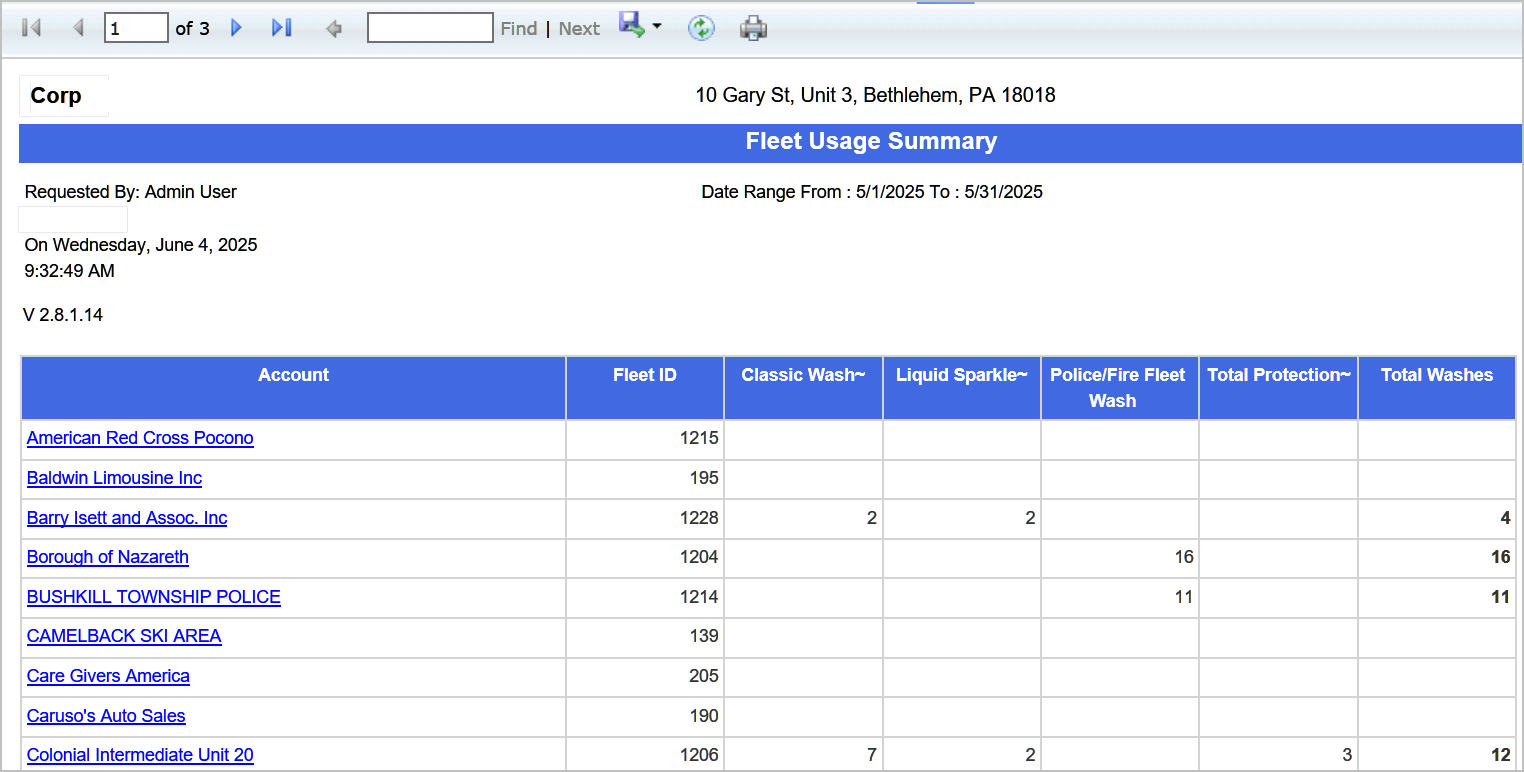Click the Date Range From text
The width and height of the screenshot is (1524, 772).
tap(872, 192)
